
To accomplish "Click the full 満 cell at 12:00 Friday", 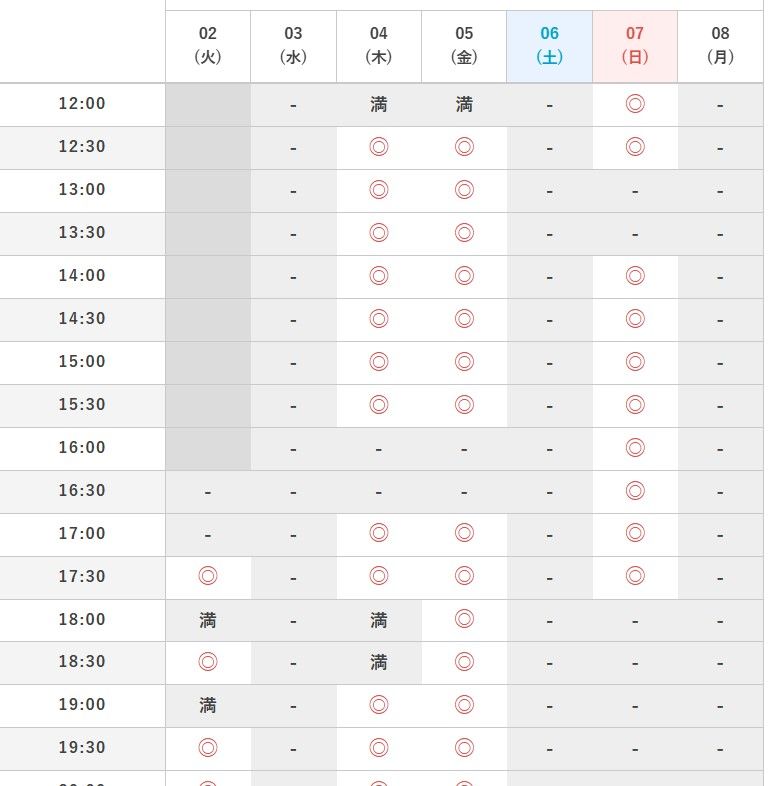I will click(x=464, y=105).
